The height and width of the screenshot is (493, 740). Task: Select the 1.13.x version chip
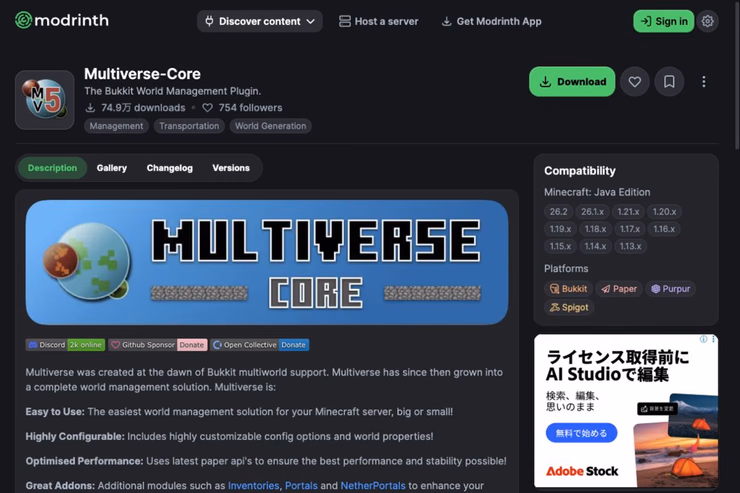click(630, 246)
